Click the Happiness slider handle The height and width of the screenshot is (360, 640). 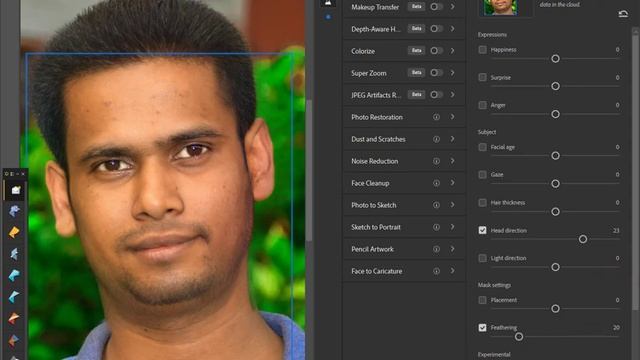point(555,59)
